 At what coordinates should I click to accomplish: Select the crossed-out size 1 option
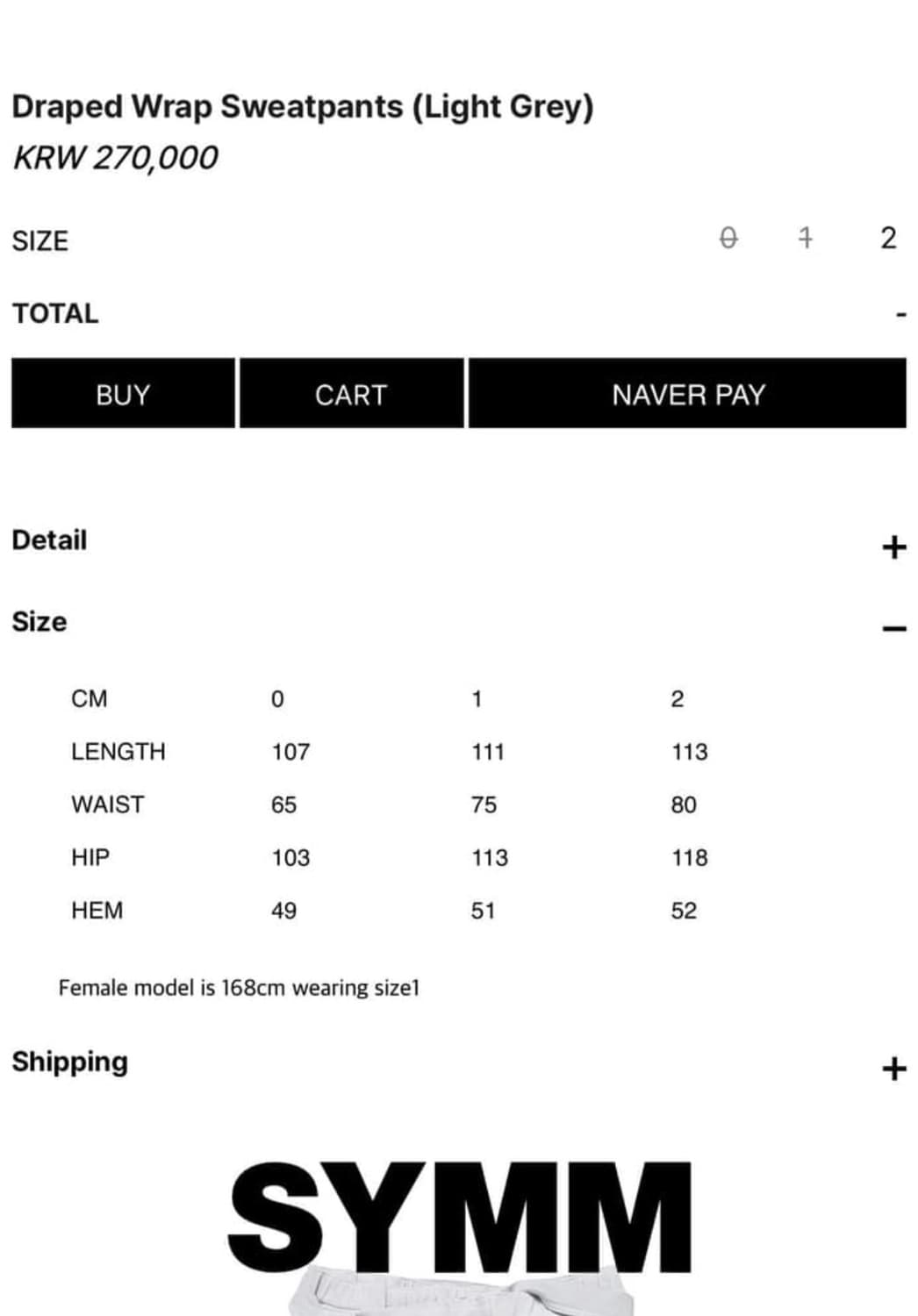(805, 239)
